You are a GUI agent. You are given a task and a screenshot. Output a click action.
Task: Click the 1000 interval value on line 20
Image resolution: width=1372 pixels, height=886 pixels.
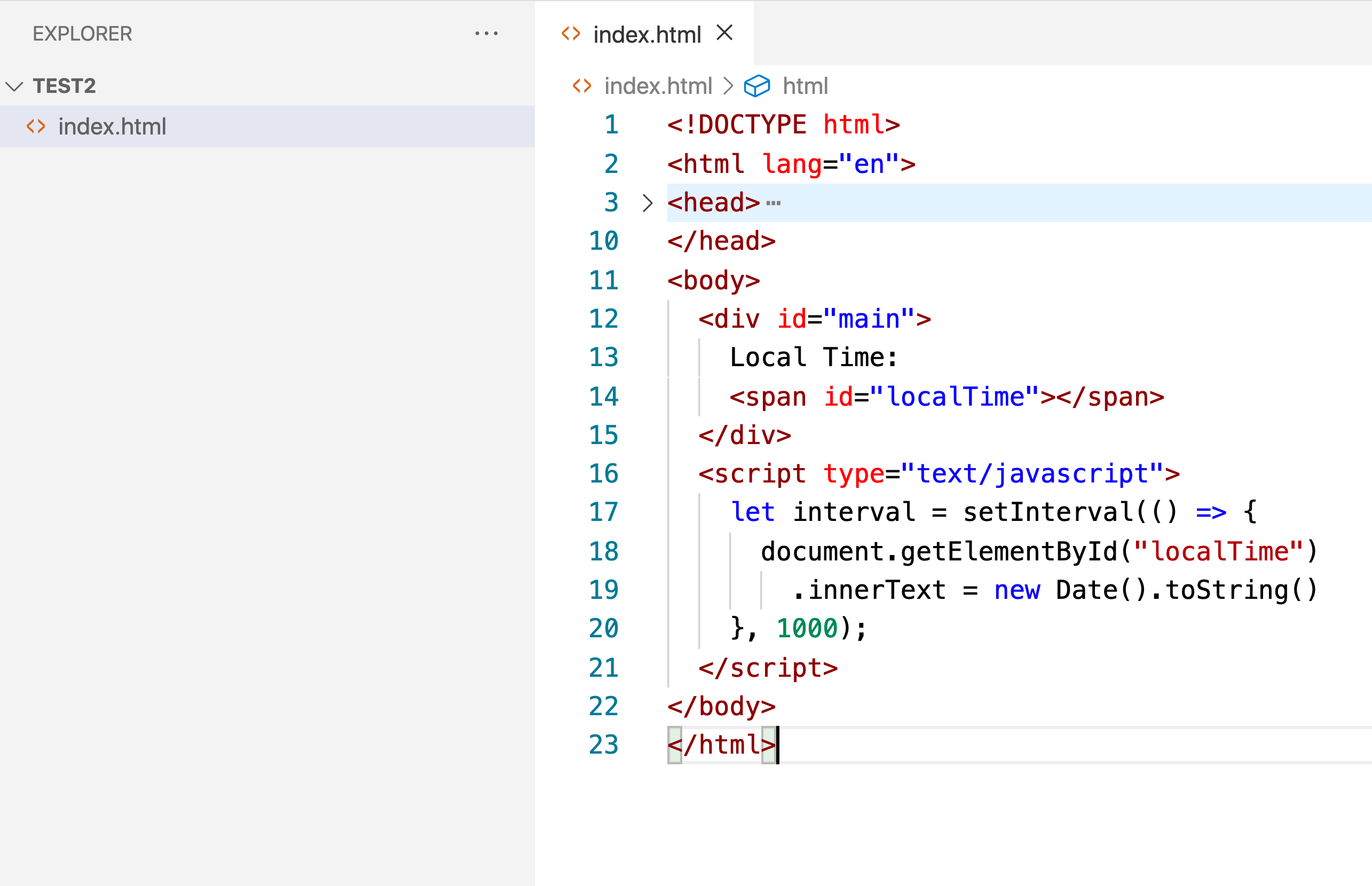[x=807, y=628]
